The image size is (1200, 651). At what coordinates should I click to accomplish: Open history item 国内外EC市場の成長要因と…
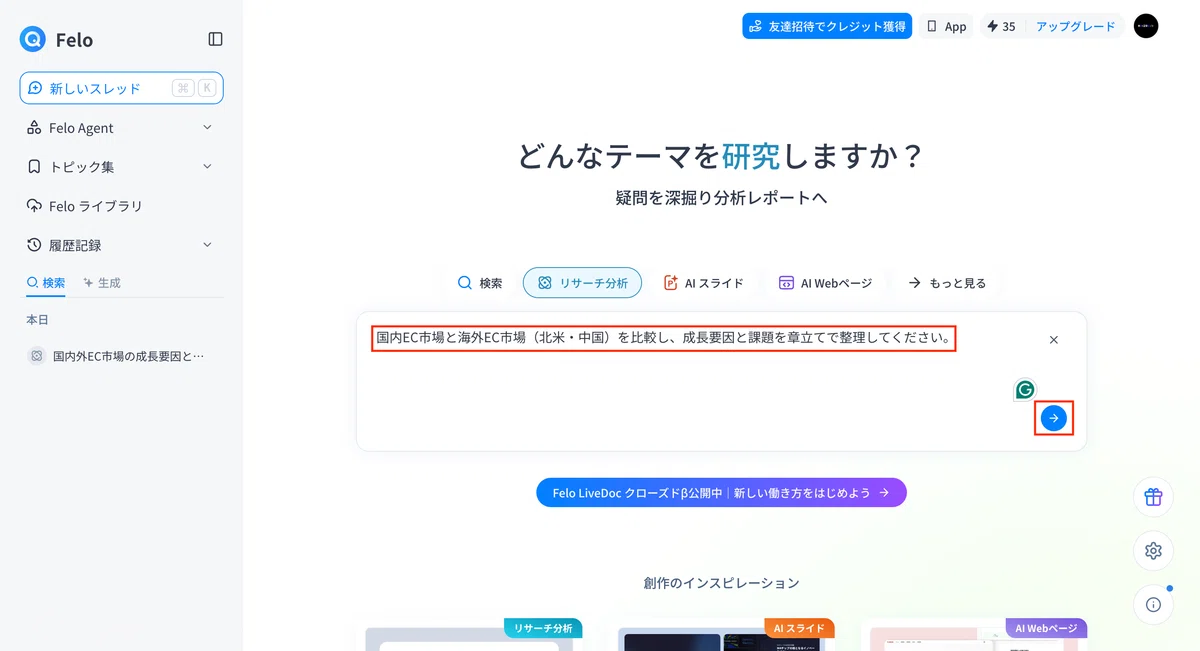pyautogui.click(x=121, y=356)
